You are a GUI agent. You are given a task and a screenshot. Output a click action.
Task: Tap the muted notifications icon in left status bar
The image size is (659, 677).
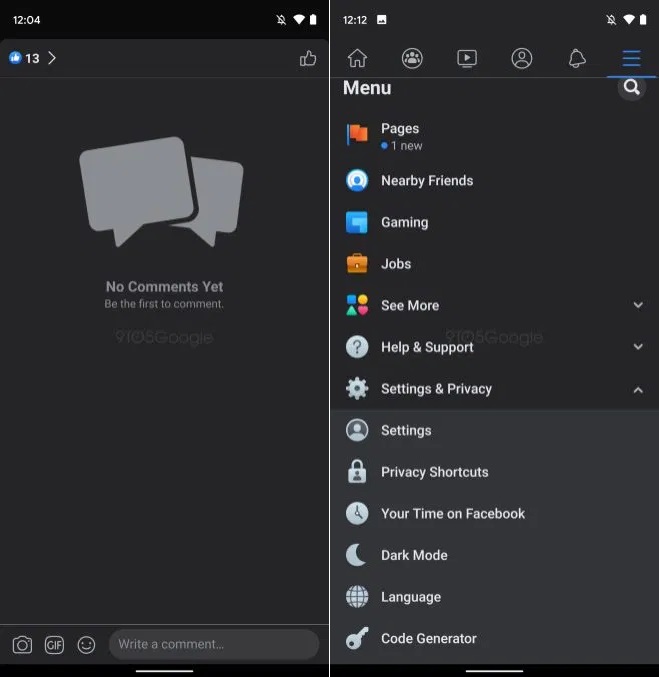click(x=281, y=19)
